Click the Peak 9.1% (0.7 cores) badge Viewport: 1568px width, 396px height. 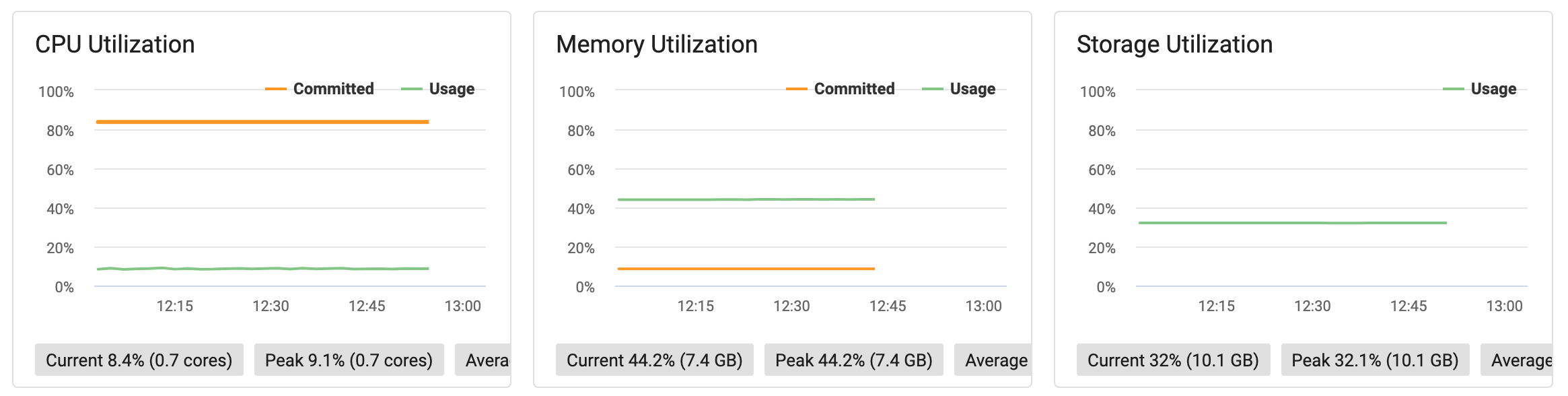(x=349, y=360)
